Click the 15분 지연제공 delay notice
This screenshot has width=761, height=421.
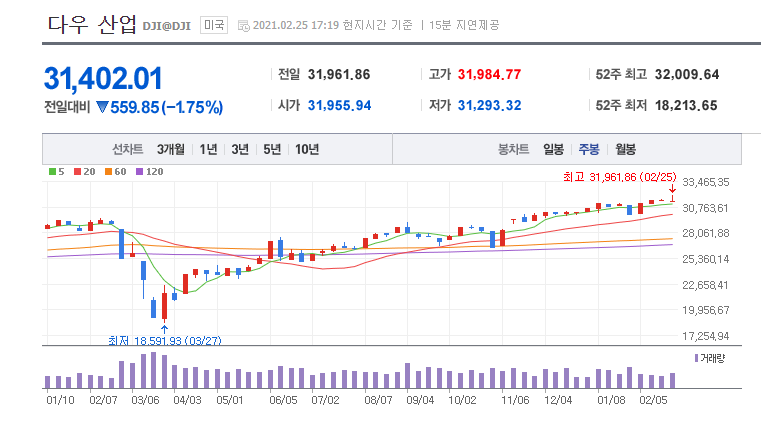click(x=464, y=25)
